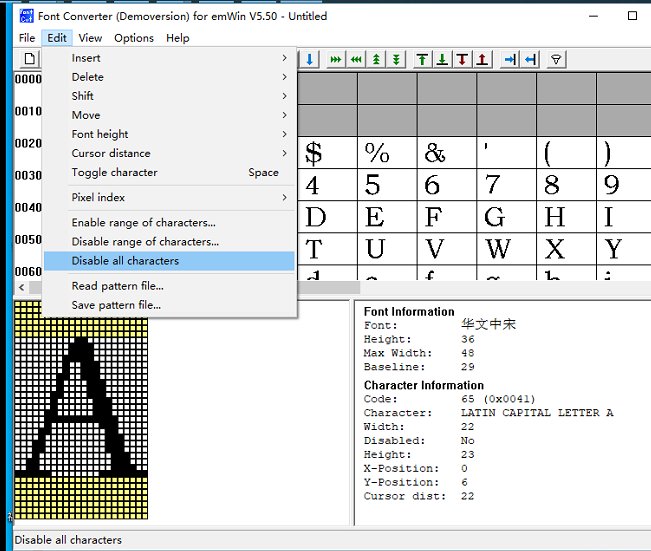Image resolution: width=651 pixels, height=551 pixels.
Task: Close the open Edit menu
Action: pos(57,38)
